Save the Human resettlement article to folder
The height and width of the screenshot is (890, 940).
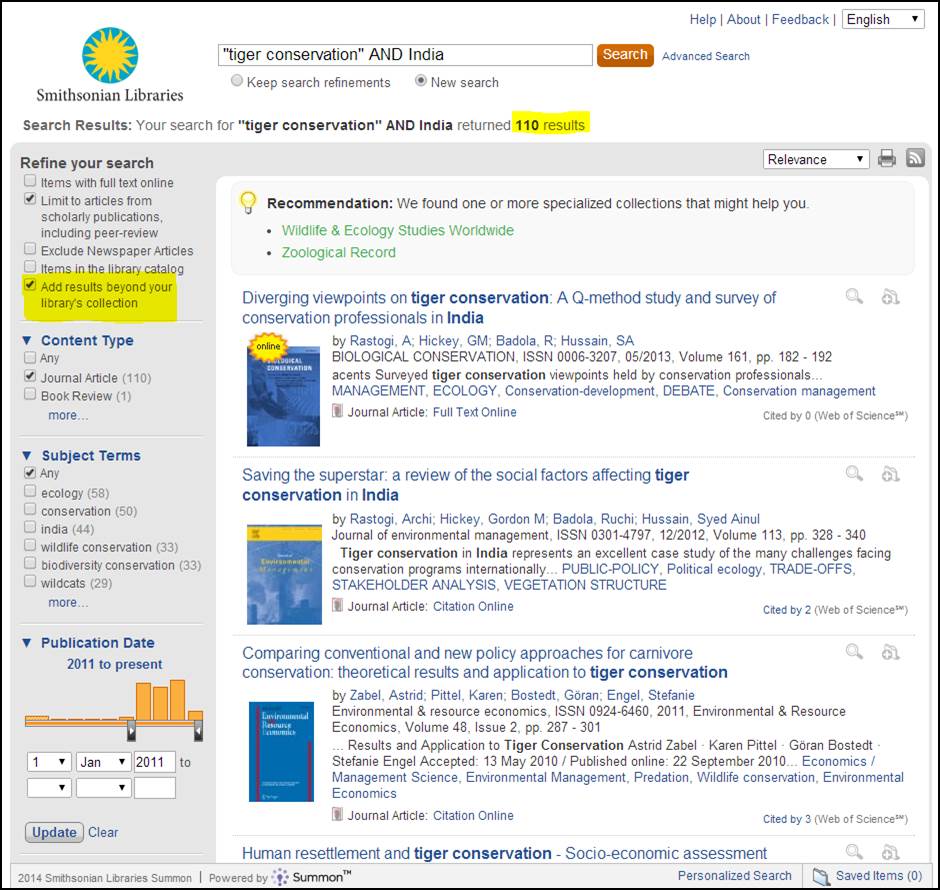point(890,852)
